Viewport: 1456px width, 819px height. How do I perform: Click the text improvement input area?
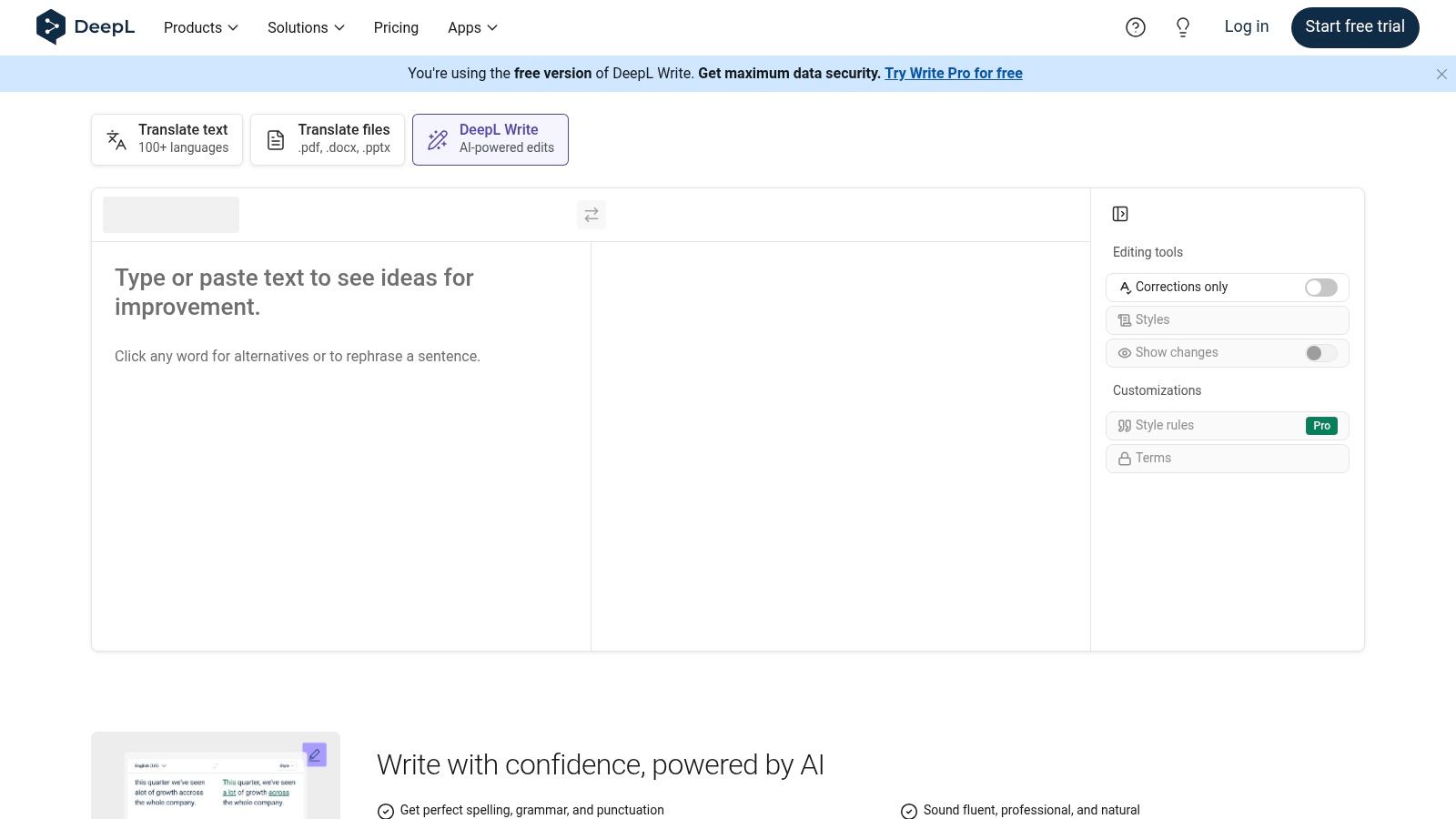(341, 409)
